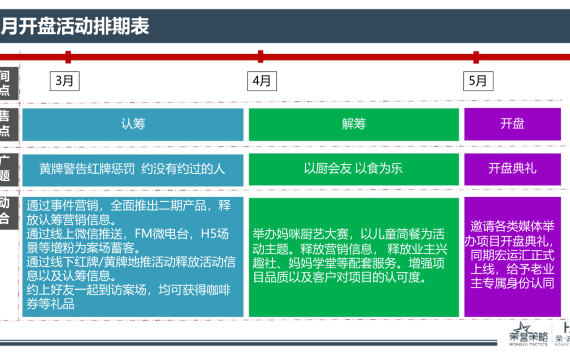Click the green paragraph about 妈咪厨艺大赛
Viewport: 570px width, 360px height.
pos(354,257)
